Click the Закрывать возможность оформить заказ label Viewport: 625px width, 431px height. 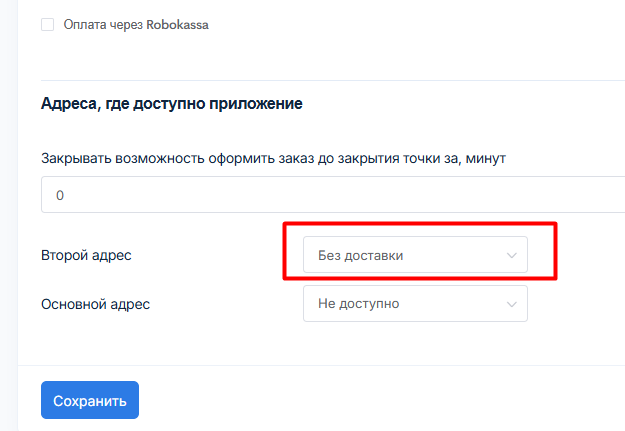click(x=273, y=158)
